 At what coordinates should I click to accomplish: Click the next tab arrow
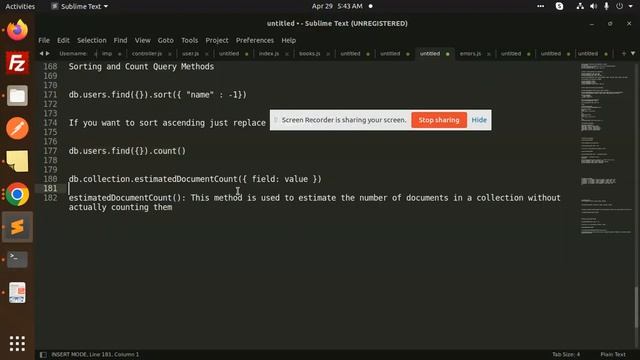[48, 53]
